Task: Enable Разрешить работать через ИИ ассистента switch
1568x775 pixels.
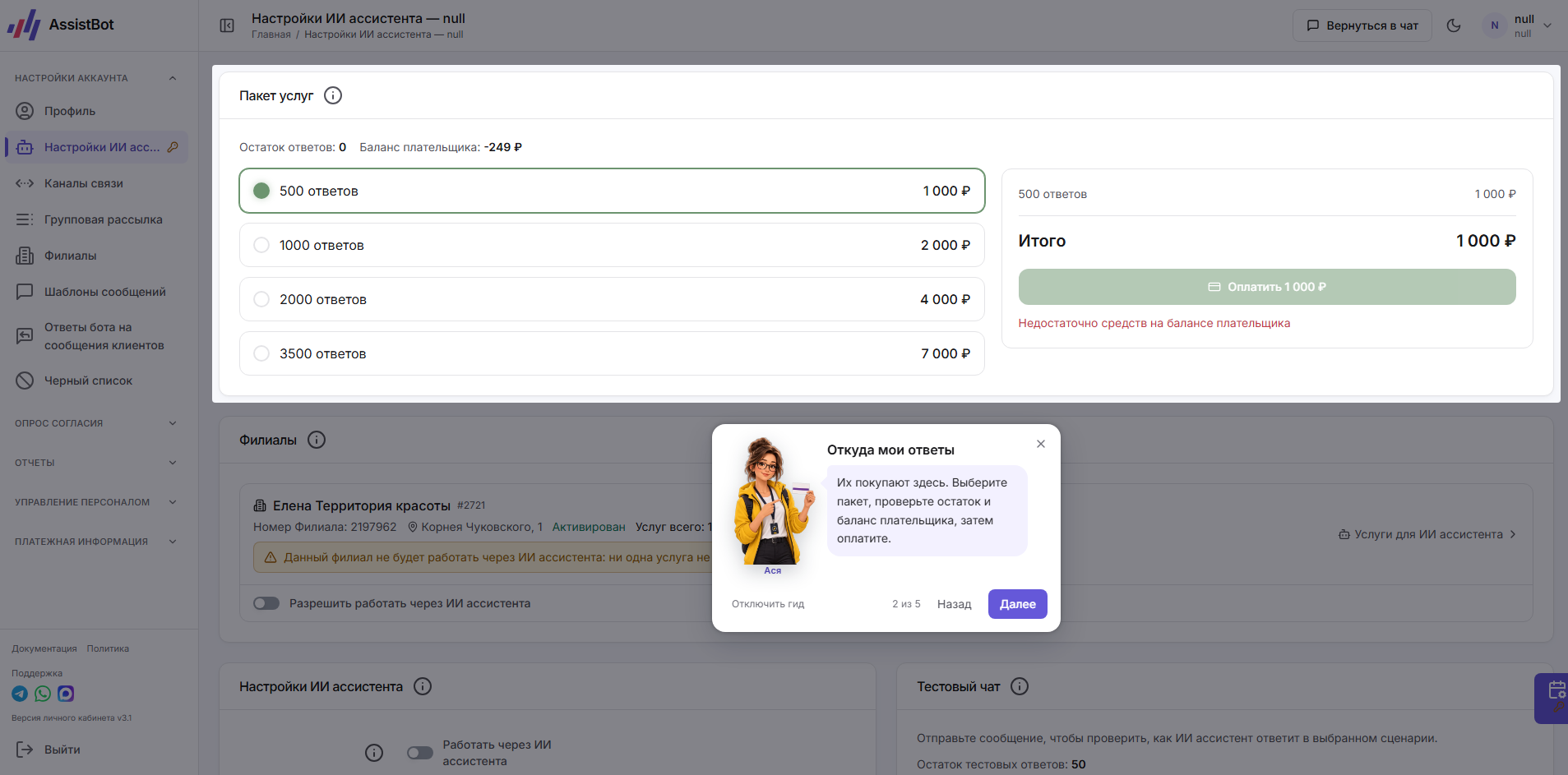Action: (x=266, y=603)
